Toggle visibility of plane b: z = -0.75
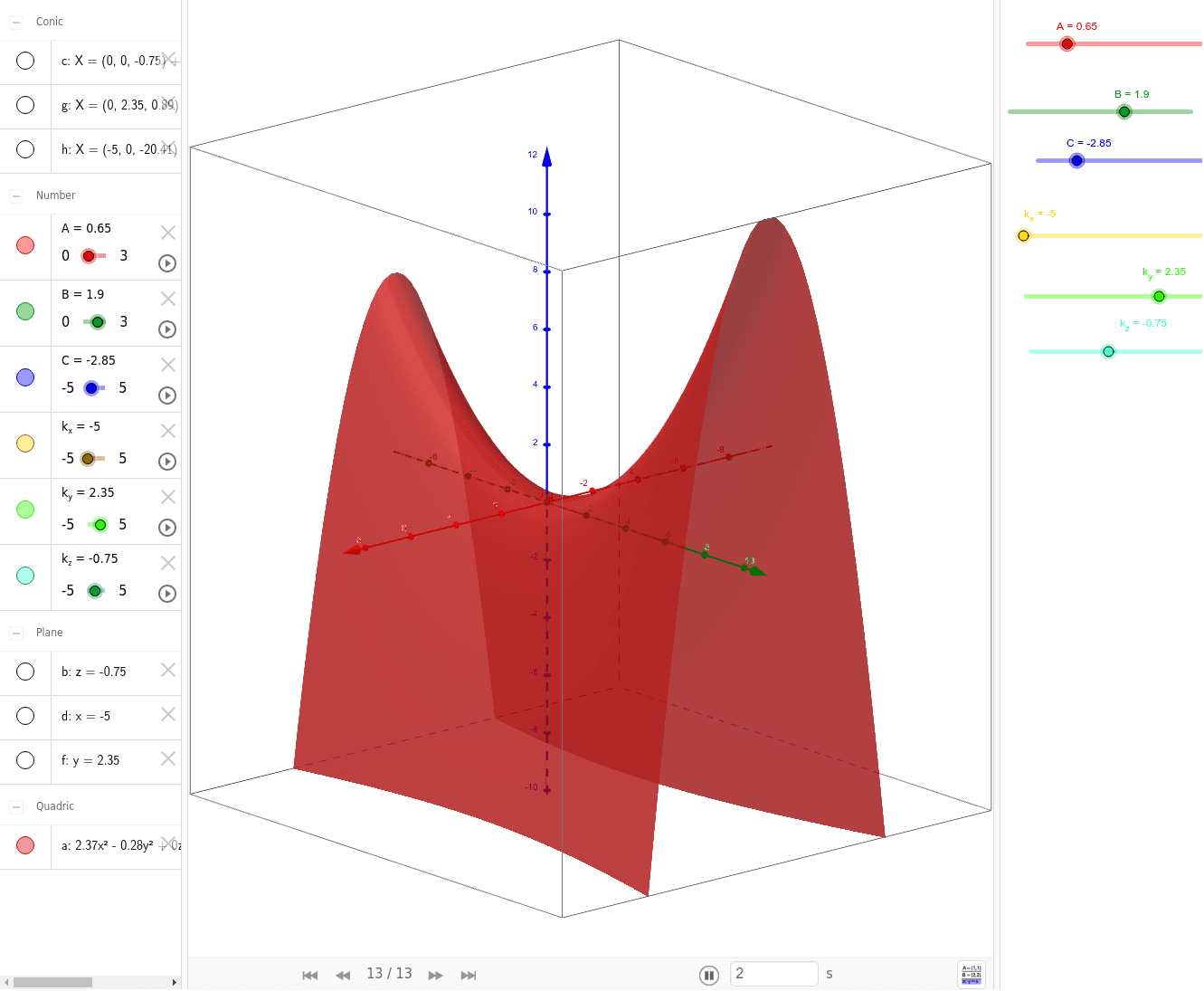This screenshot has height=991, width=1204. point(25,672)
